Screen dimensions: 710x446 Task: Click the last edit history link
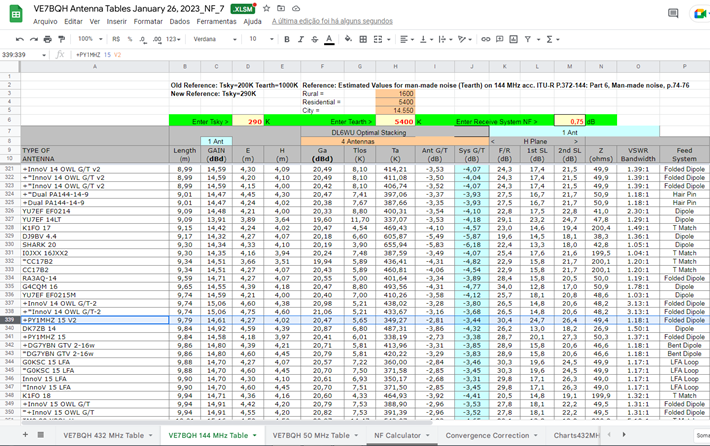[x=333, y=21]
